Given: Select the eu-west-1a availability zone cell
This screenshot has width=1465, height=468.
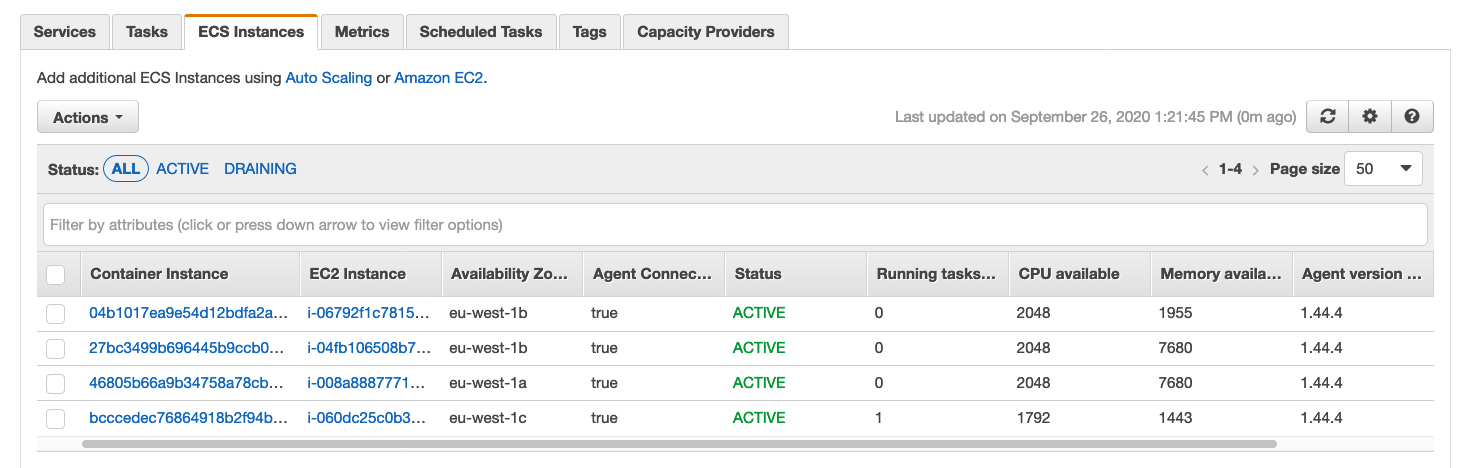Looking at the screenshot, I should (489, 383).
